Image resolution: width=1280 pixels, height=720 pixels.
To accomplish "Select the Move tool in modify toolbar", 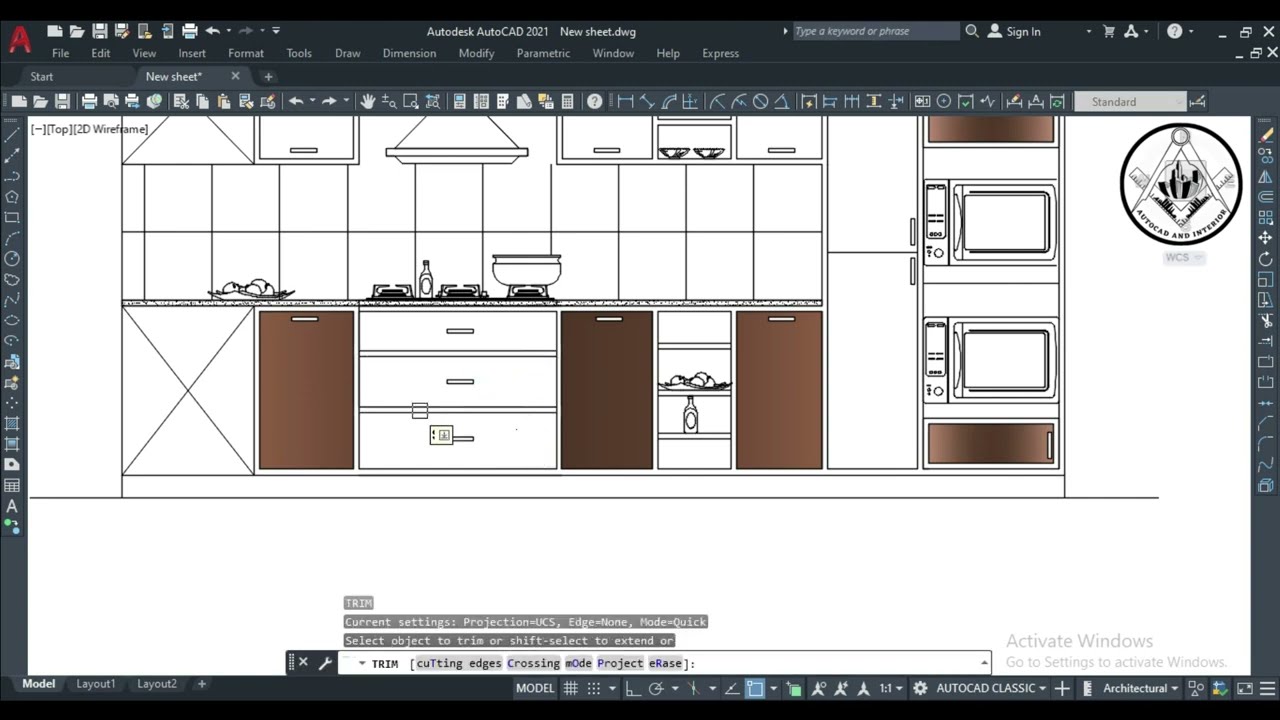I will pyautogui.click(x=1266, y=238).
